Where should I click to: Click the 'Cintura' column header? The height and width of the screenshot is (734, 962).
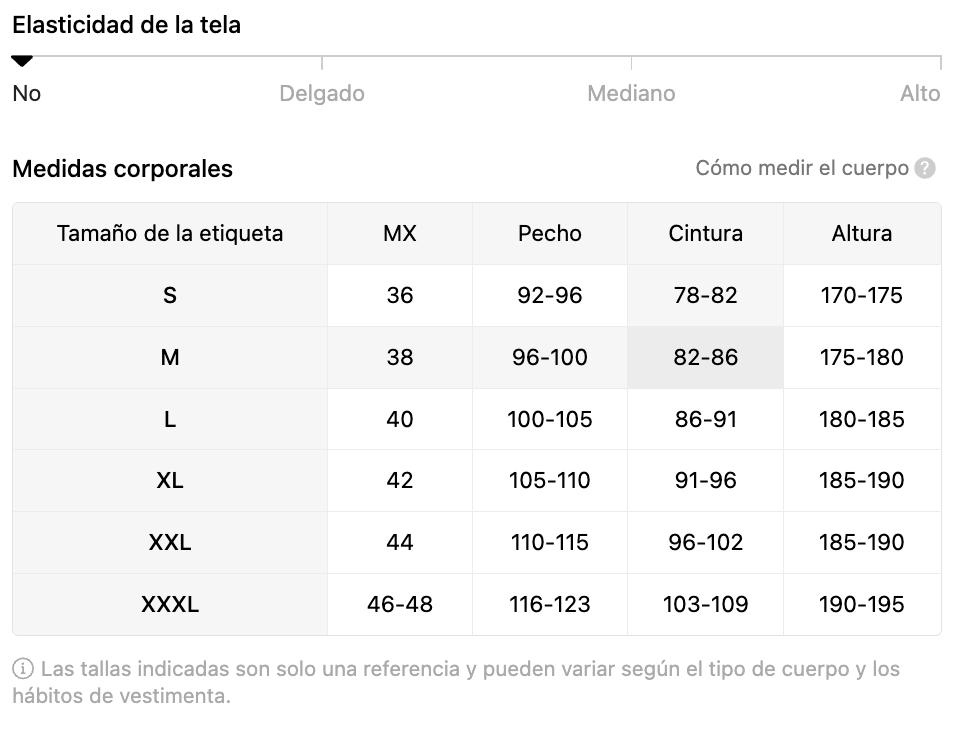[706, 234]
